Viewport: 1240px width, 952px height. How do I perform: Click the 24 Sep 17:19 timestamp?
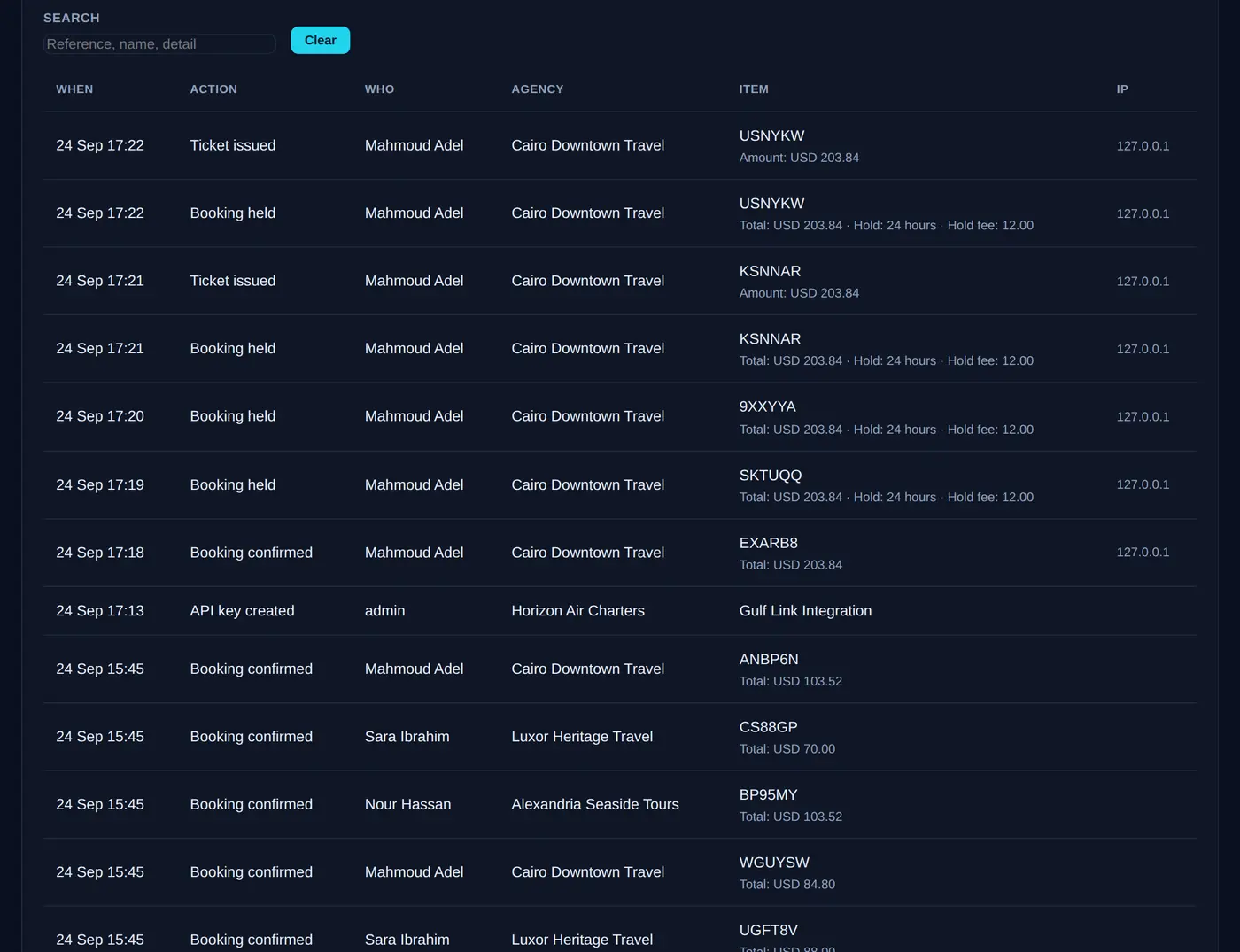100,485
